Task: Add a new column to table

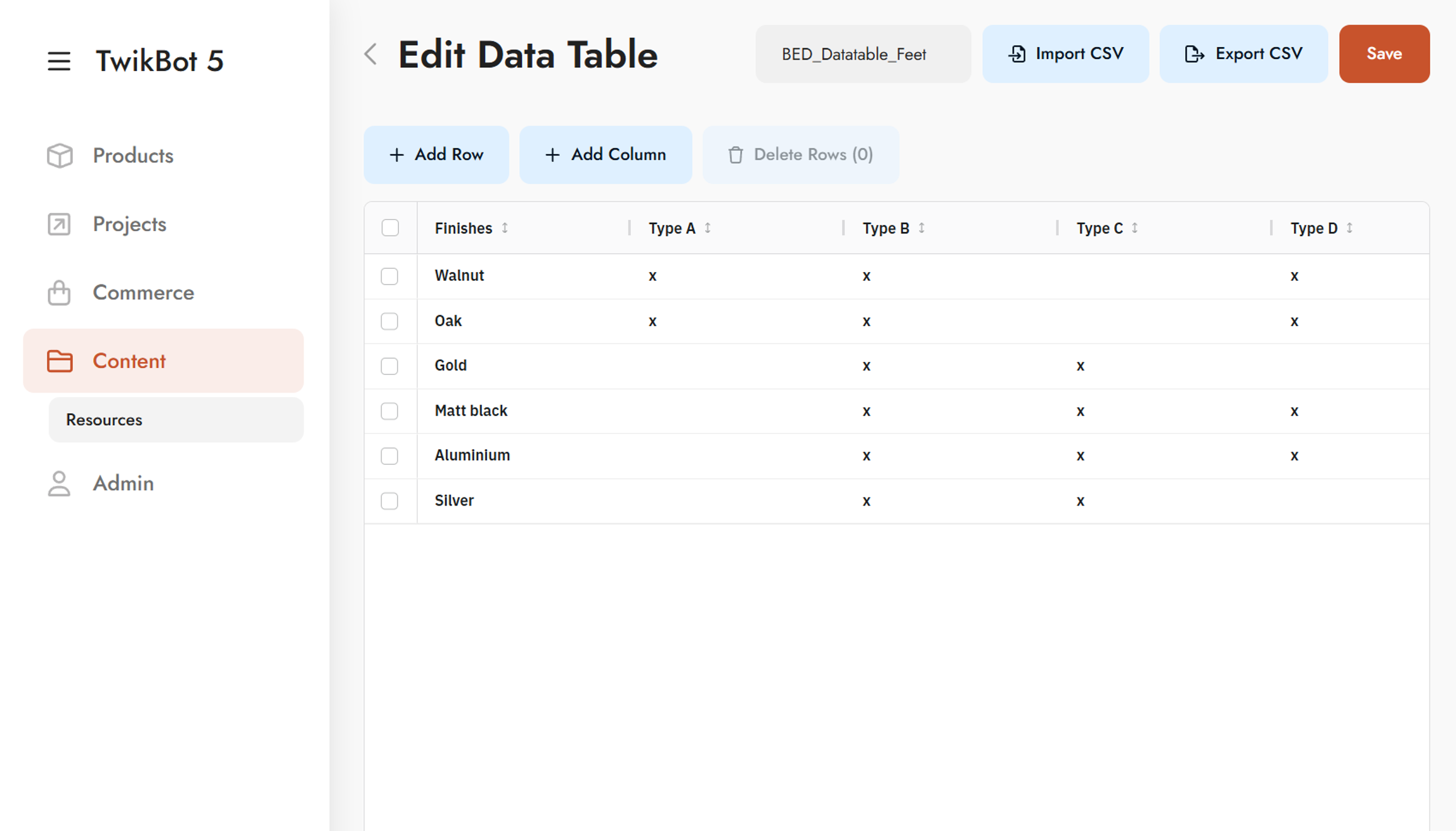Action: (x=606, y=155)
